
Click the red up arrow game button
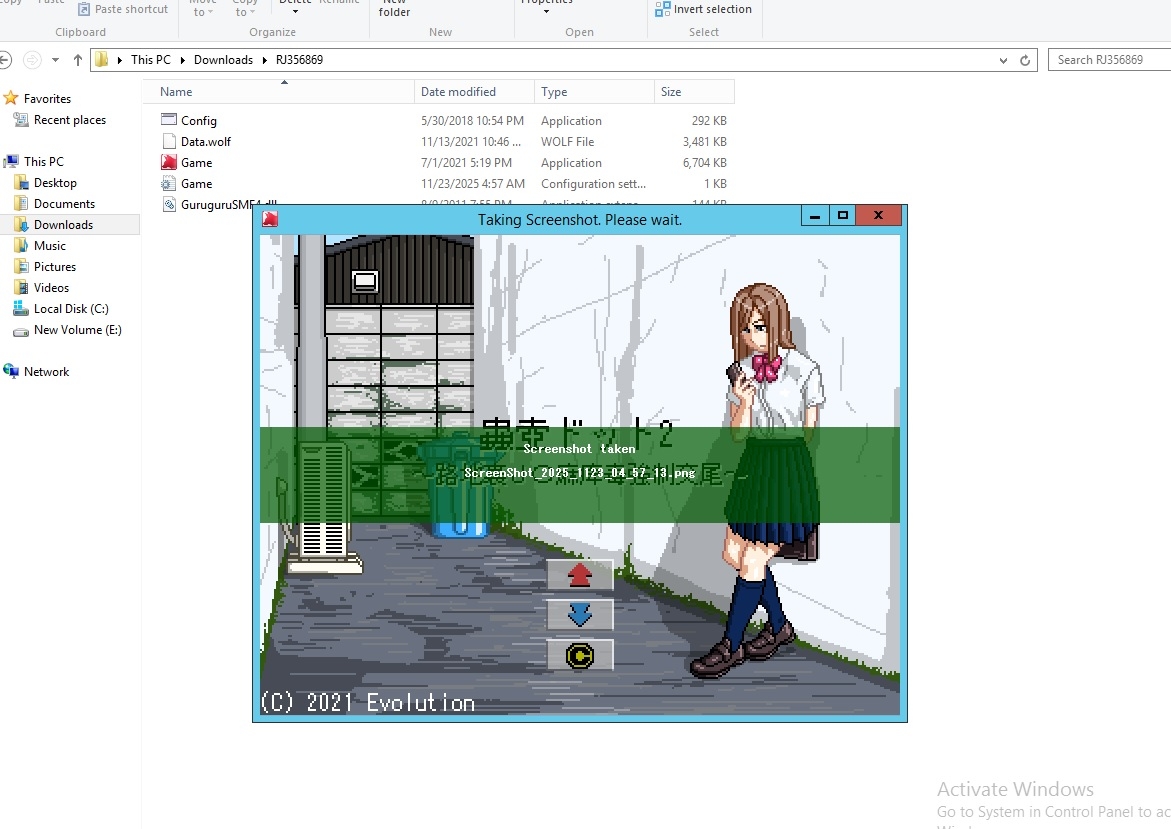pyautogui.click(x=580, y=575)
